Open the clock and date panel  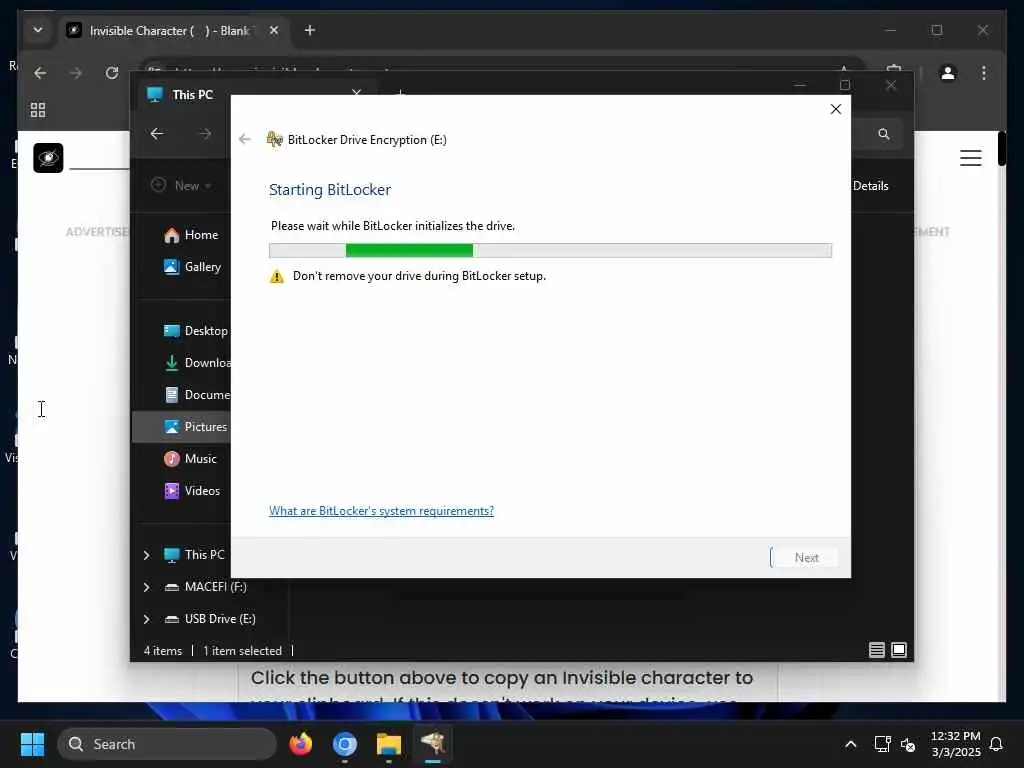(955, 744)
